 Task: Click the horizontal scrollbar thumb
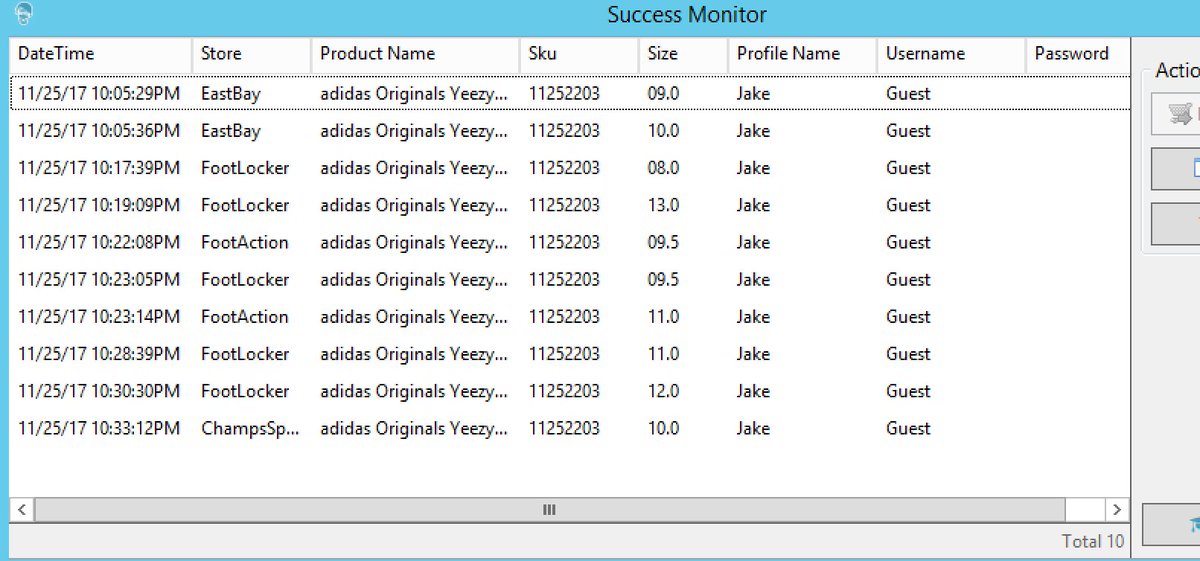tap(549, 510)
